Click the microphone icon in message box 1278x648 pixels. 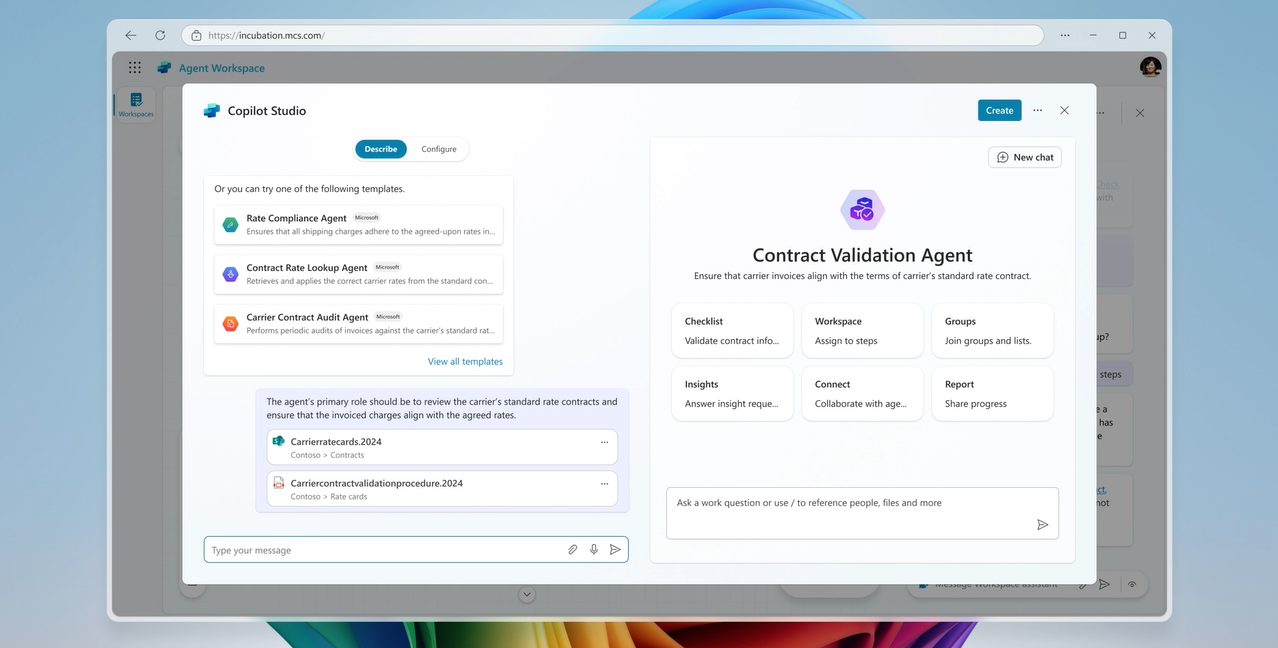[x=594, y=549]
